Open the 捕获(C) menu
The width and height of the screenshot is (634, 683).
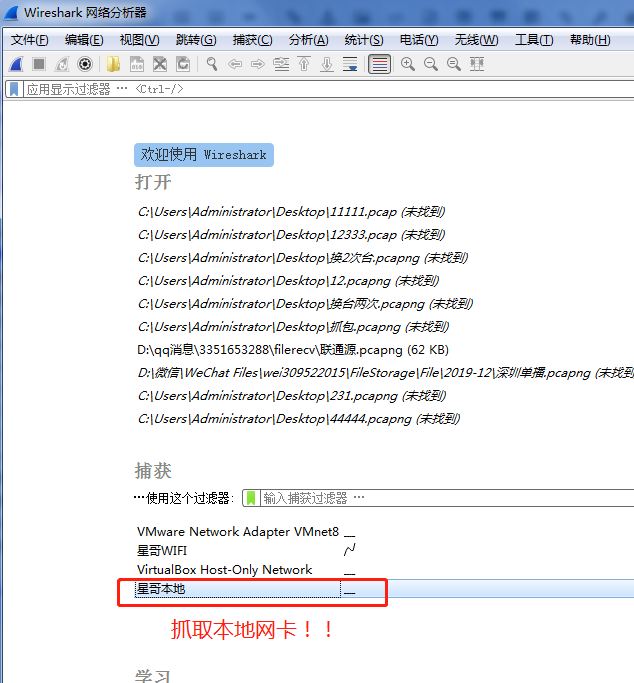[x=252, y=40]
